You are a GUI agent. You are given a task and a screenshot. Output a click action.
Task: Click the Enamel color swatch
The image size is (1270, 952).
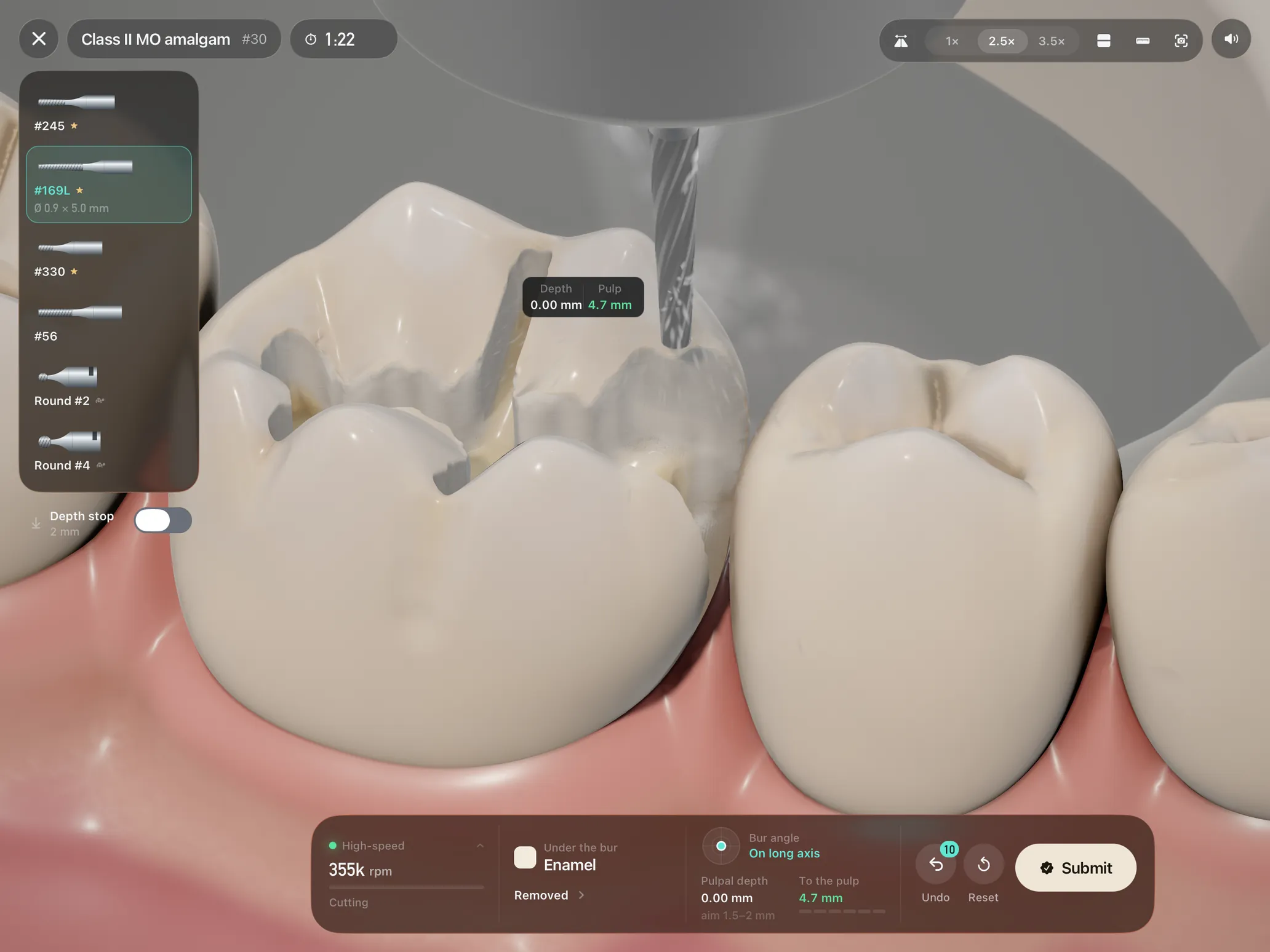(525, 857)
